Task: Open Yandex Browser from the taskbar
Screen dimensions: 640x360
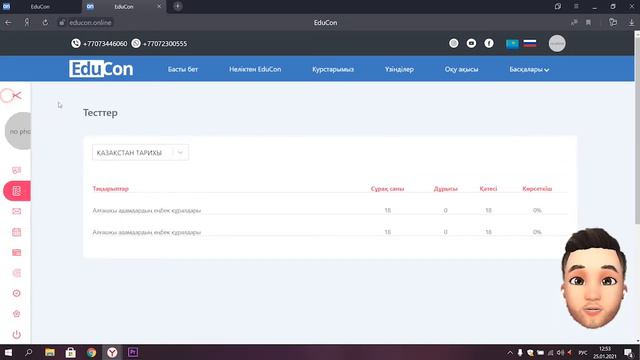Action: 112,352
